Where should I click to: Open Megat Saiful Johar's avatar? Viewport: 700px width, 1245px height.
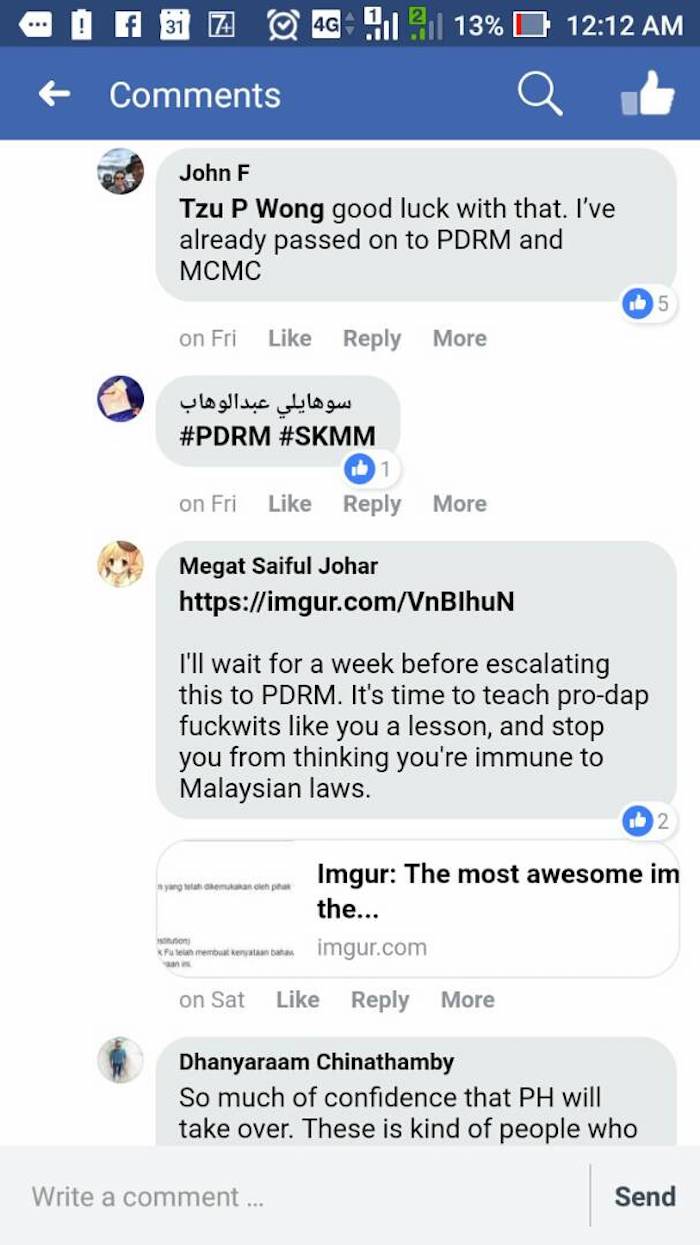120,564
